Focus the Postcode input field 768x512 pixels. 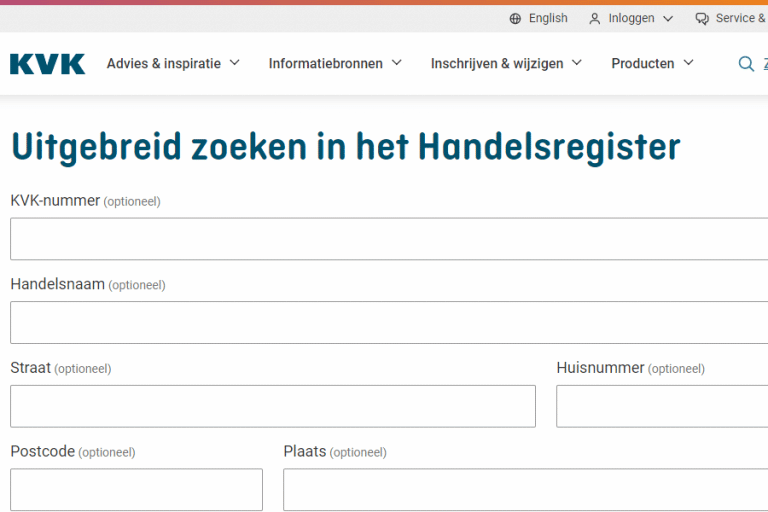pos(136,489)
